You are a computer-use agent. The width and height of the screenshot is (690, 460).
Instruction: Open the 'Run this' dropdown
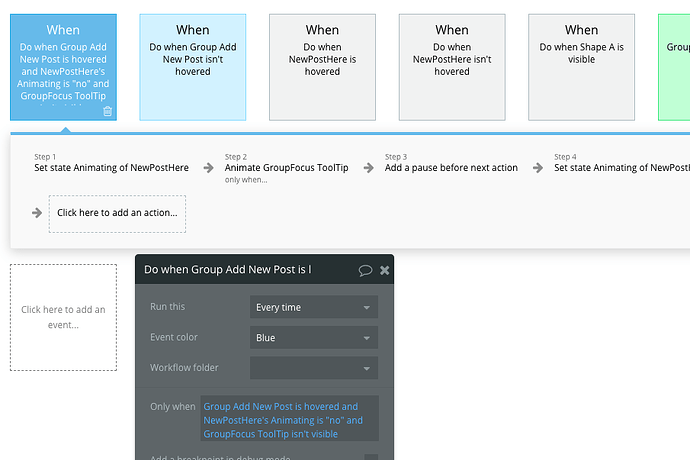[313, 308]
